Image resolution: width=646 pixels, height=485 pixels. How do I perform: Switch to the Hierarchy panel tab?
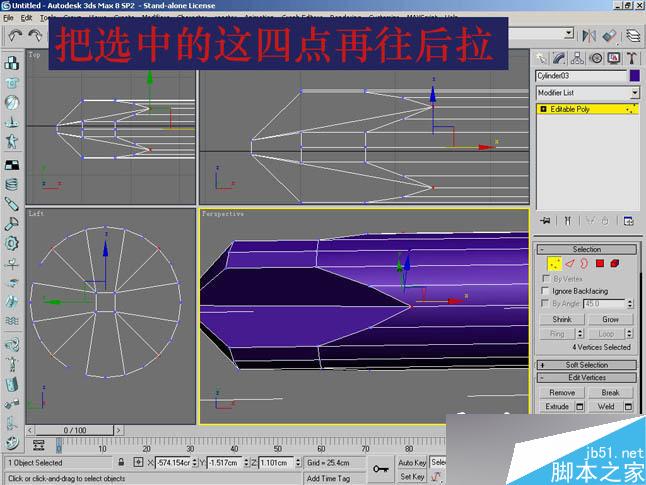coord(578,59)
